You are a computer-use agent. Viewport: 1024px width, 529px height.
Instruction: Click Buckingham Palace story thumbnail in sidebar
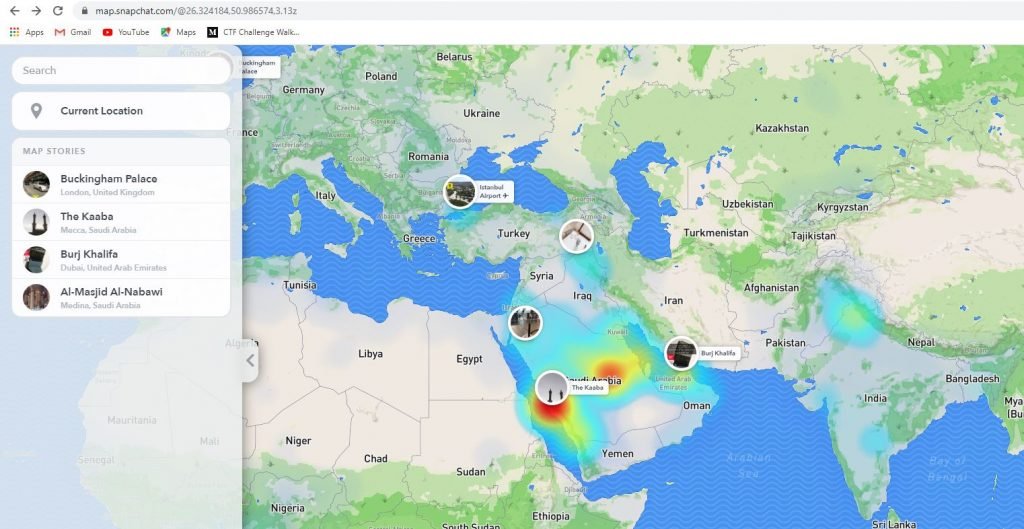coord(36,184)
